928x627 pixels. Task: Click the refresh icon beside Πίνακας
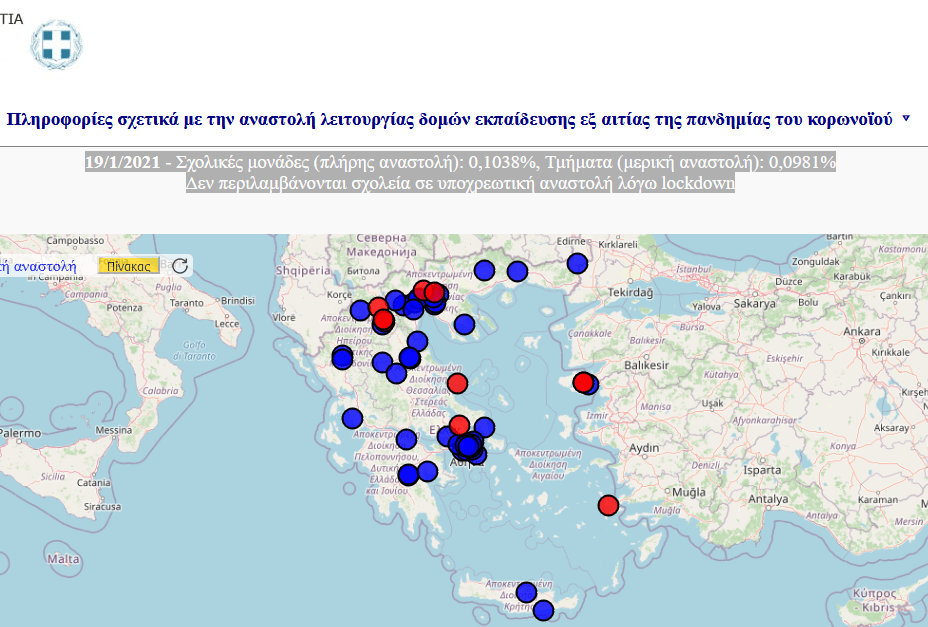[x=180, y=265]
